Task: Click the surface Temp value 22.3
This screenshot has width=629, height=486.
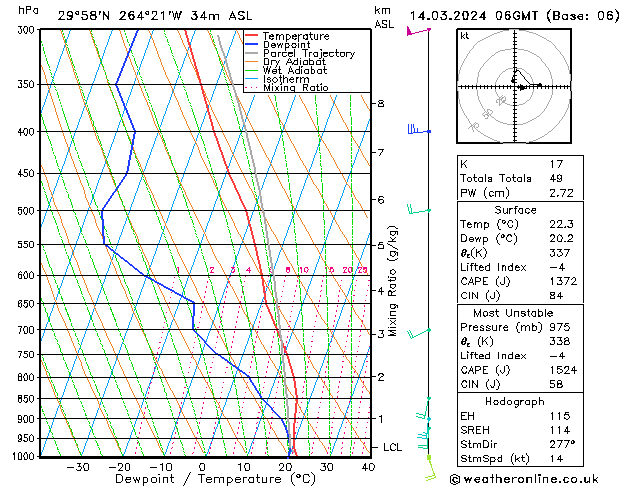Action: point(561,224)
